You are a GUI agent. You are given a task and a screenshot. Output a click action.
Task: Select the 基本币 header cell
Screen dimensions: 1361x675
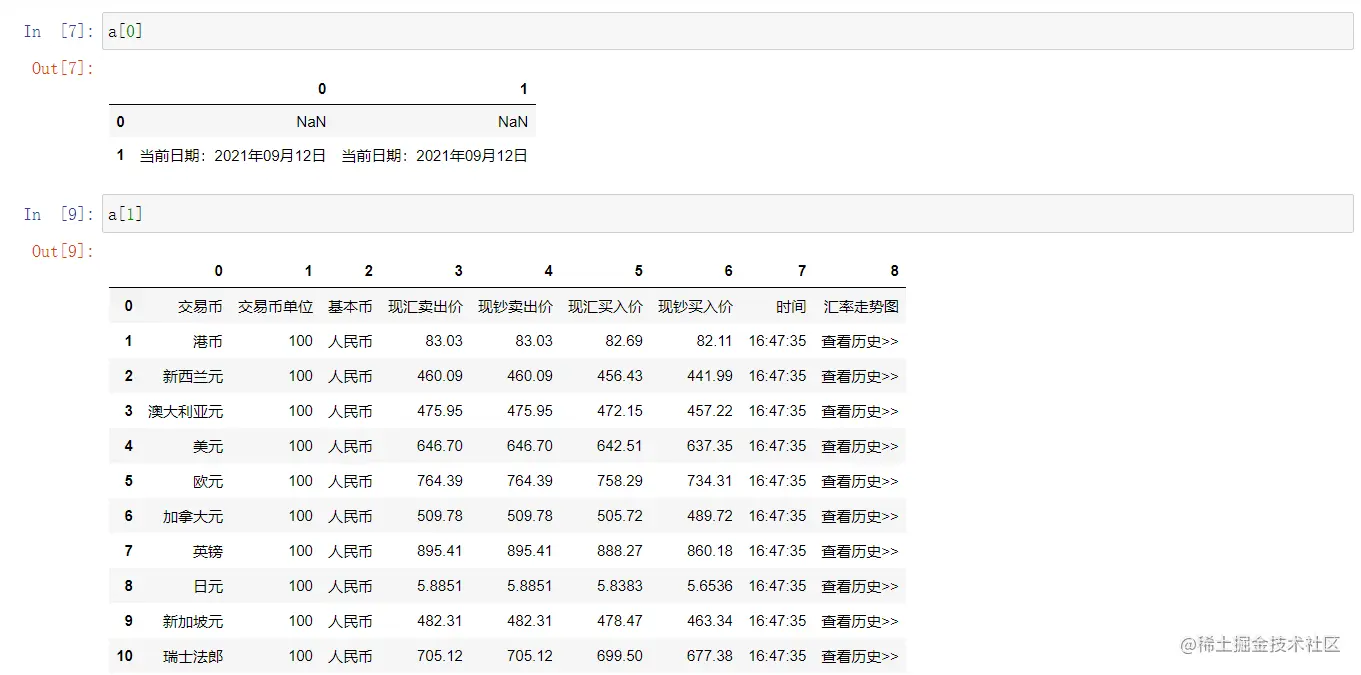coord(350,306)
